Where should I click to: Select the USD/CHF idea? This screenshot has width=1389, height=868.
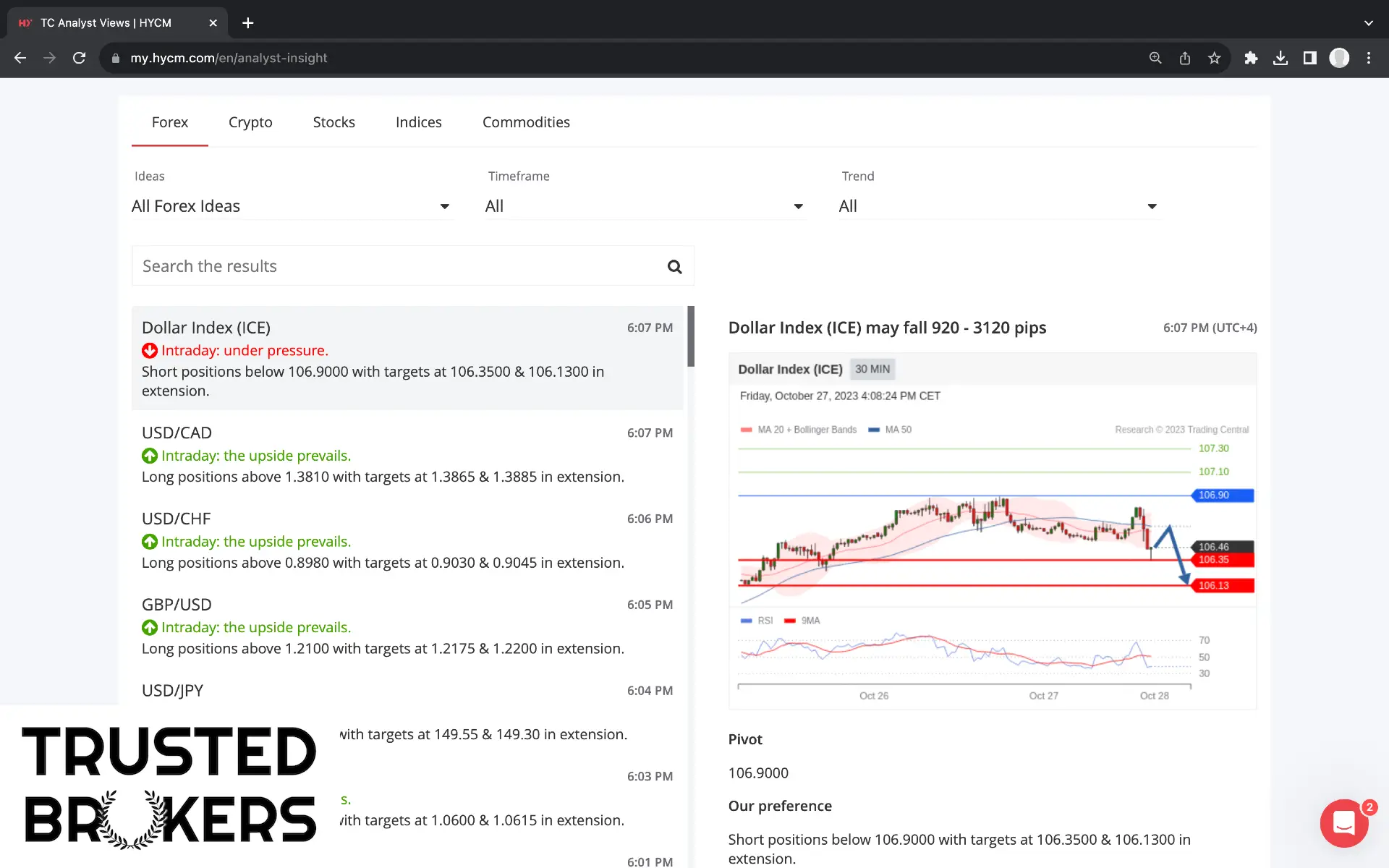click(x=407, y=540)
